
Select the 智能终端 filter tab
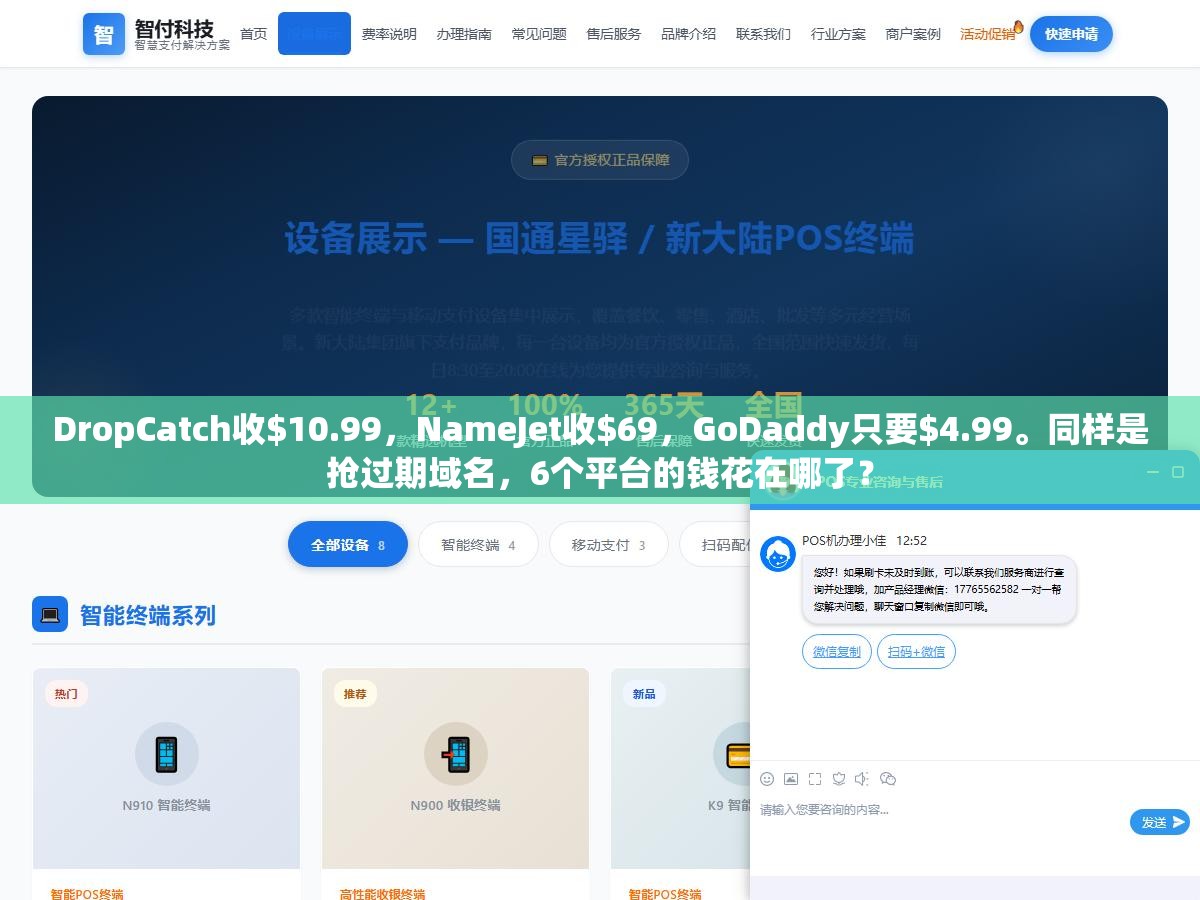[x=478, y=545]
